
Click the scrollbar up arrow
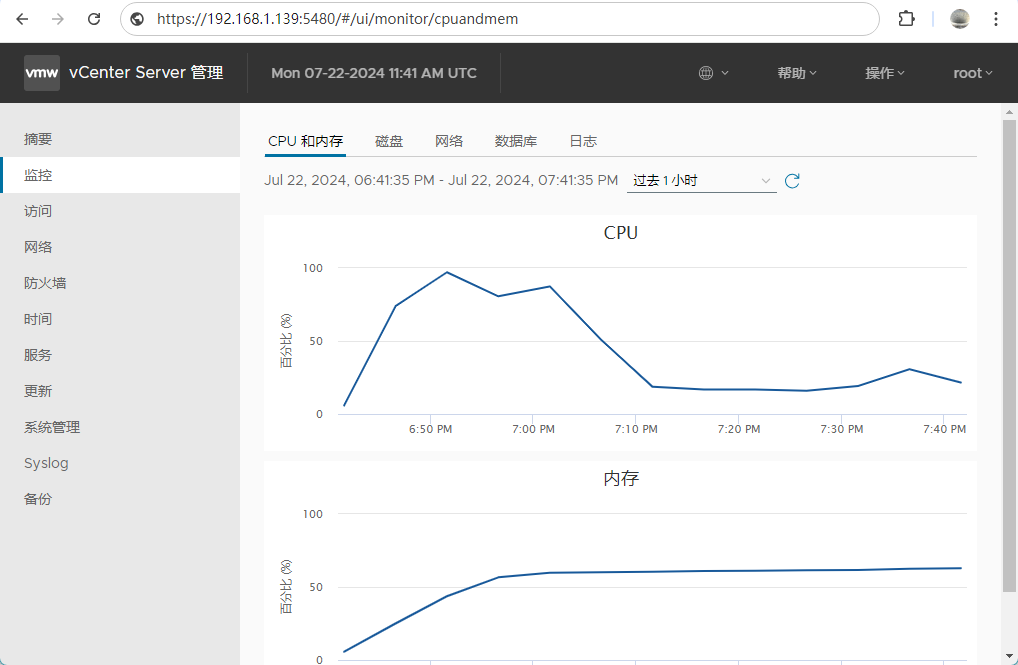click(1009, 112)
